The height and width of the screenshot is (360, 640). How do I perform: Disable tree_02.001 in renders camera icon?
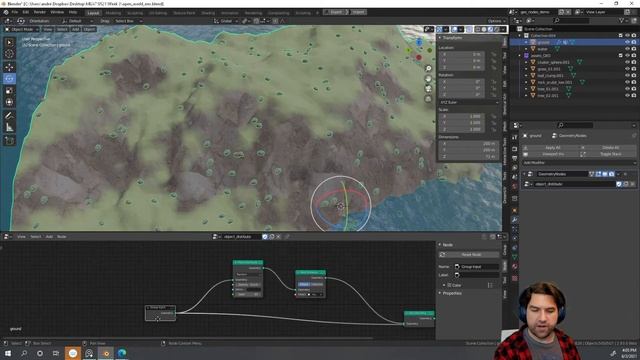[634, 96]
